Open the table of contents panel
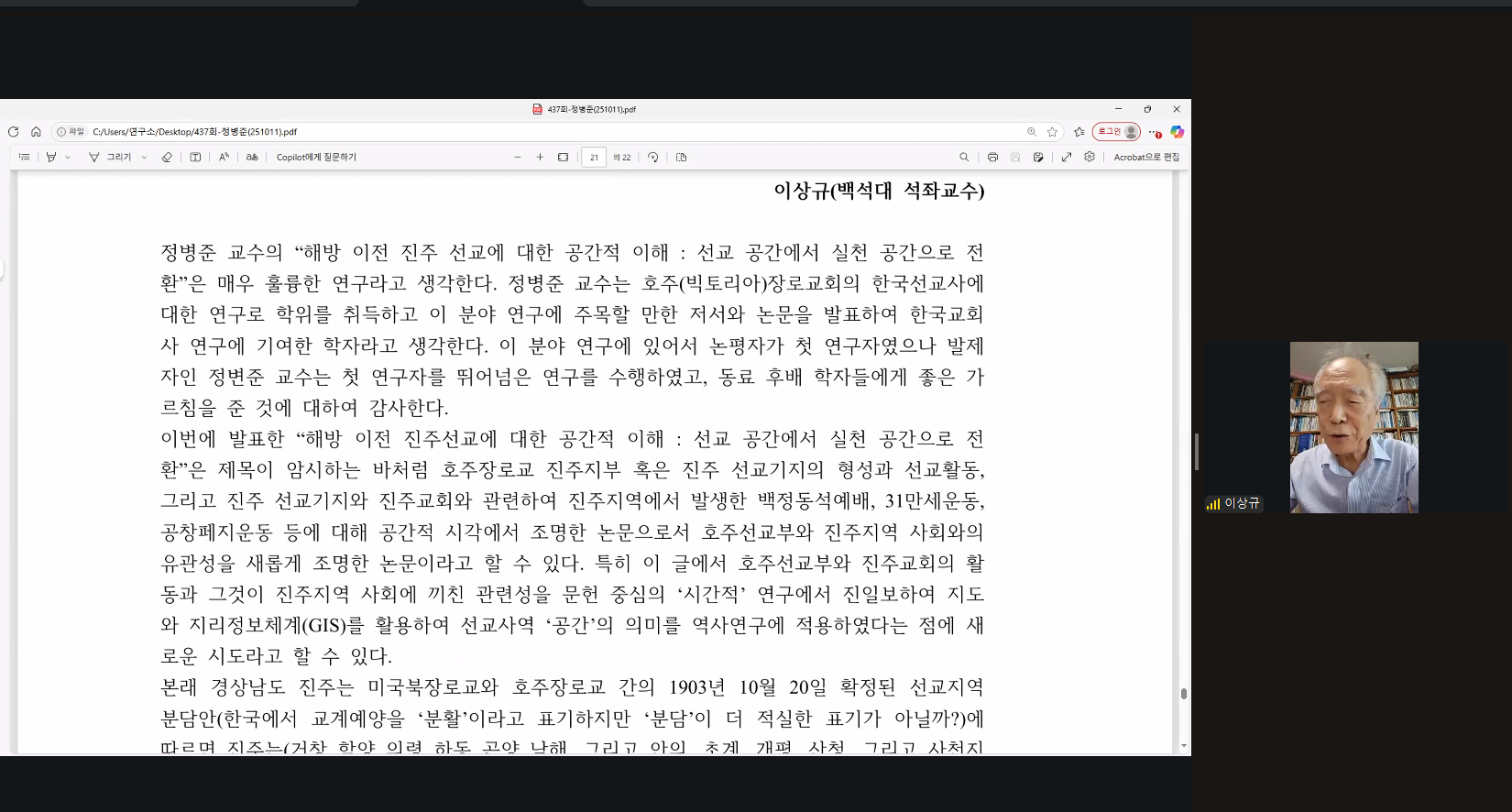 [x=25, y=158]
